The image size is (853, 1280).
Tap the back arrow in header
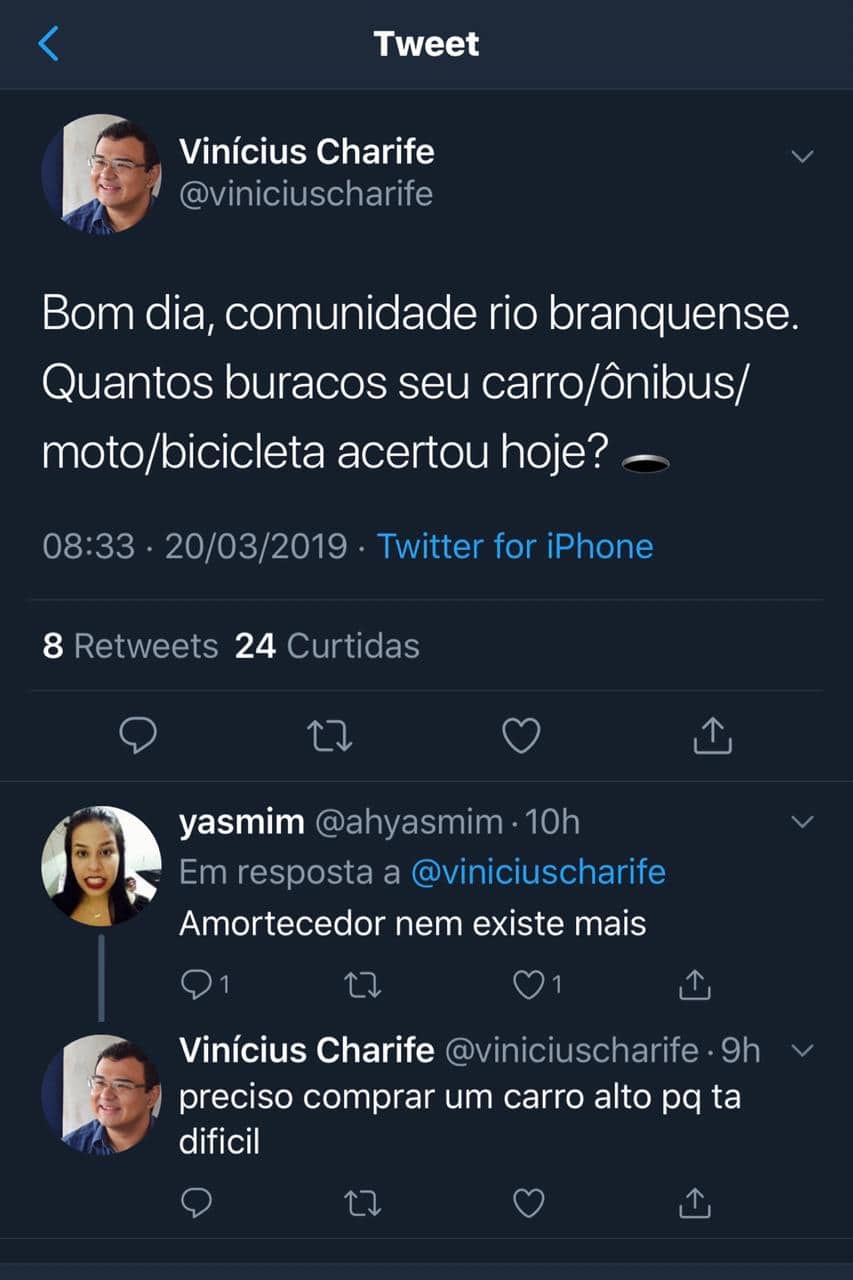(x=48, y=44)
